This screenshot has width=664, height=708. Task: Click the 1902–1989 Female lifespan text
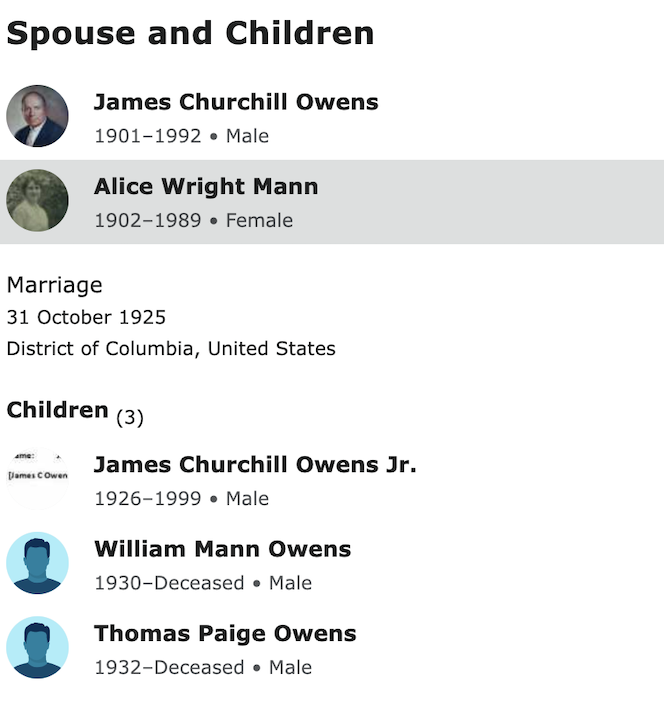click(x=193, y=220)
